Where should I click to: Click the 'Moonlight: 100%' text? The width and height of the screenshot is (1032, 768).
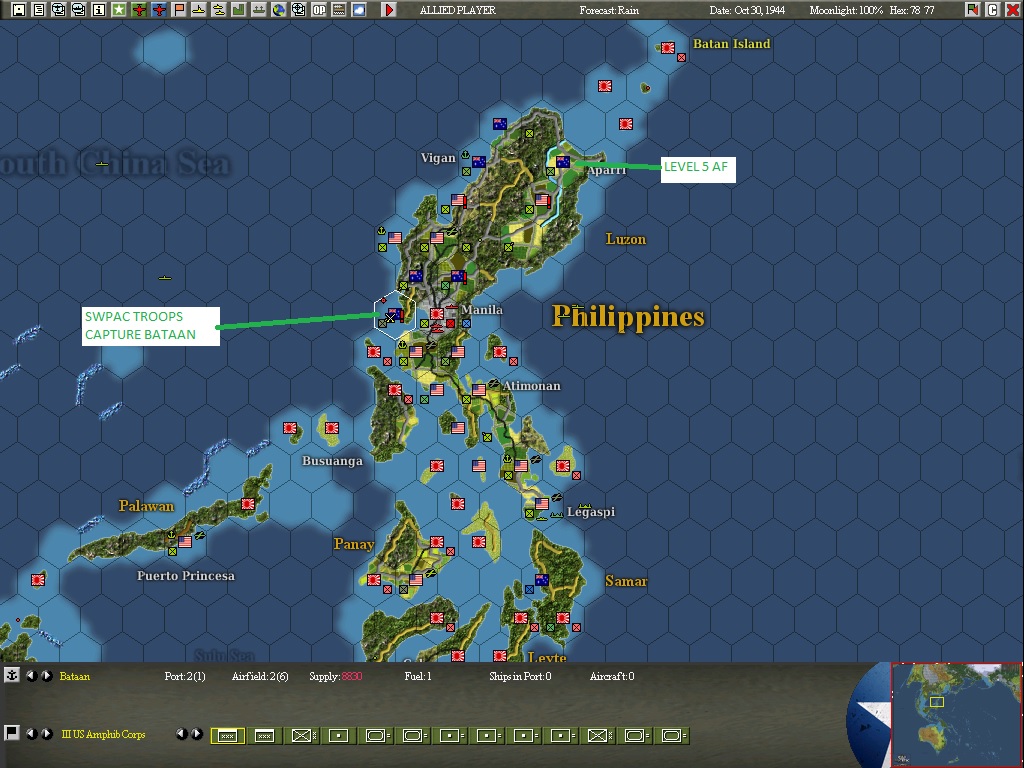point(846,10)
